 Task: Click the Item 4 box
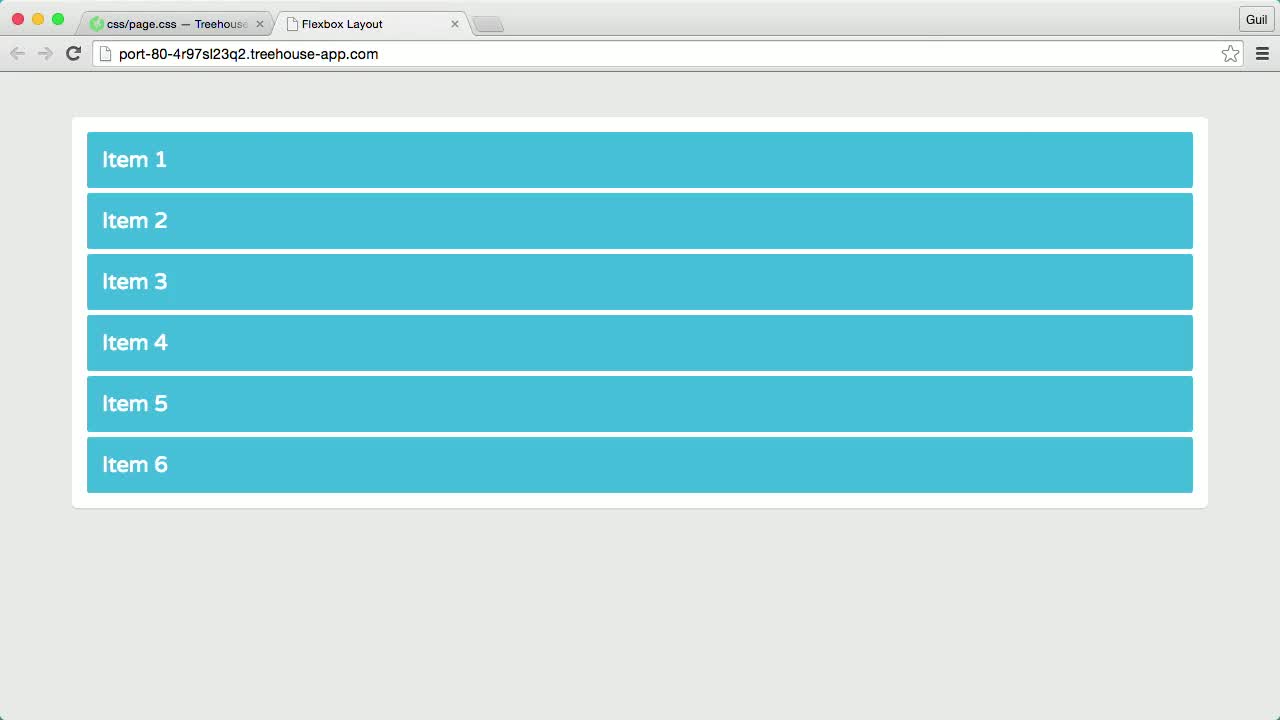[x=640, y=343]
